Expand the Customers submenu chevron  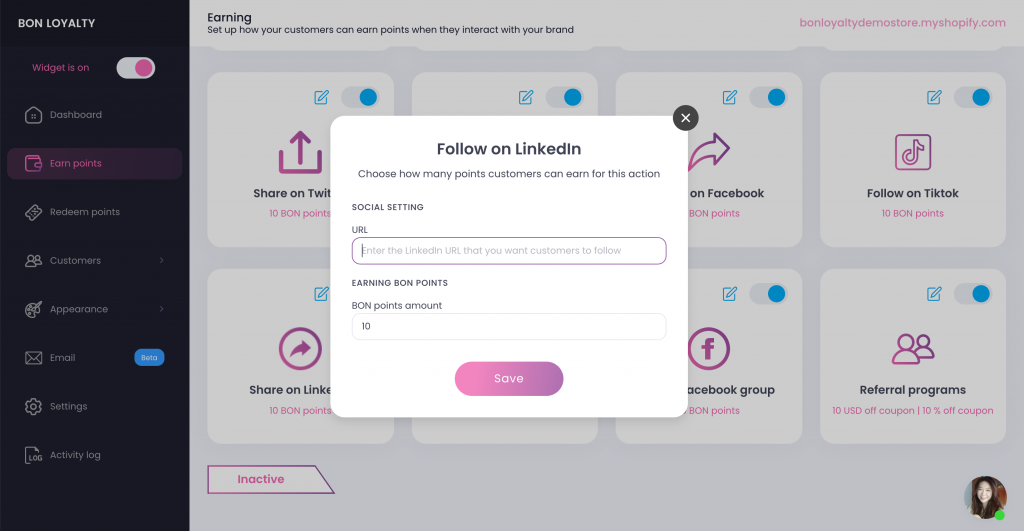(x=161, y=261)
